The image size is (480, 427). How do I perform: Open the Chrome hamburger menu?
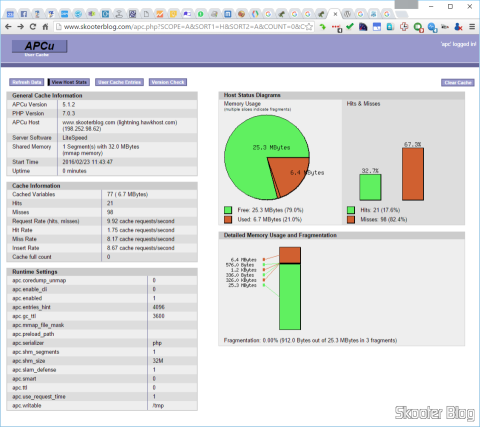pyautogui.click(x=472, y=27)
